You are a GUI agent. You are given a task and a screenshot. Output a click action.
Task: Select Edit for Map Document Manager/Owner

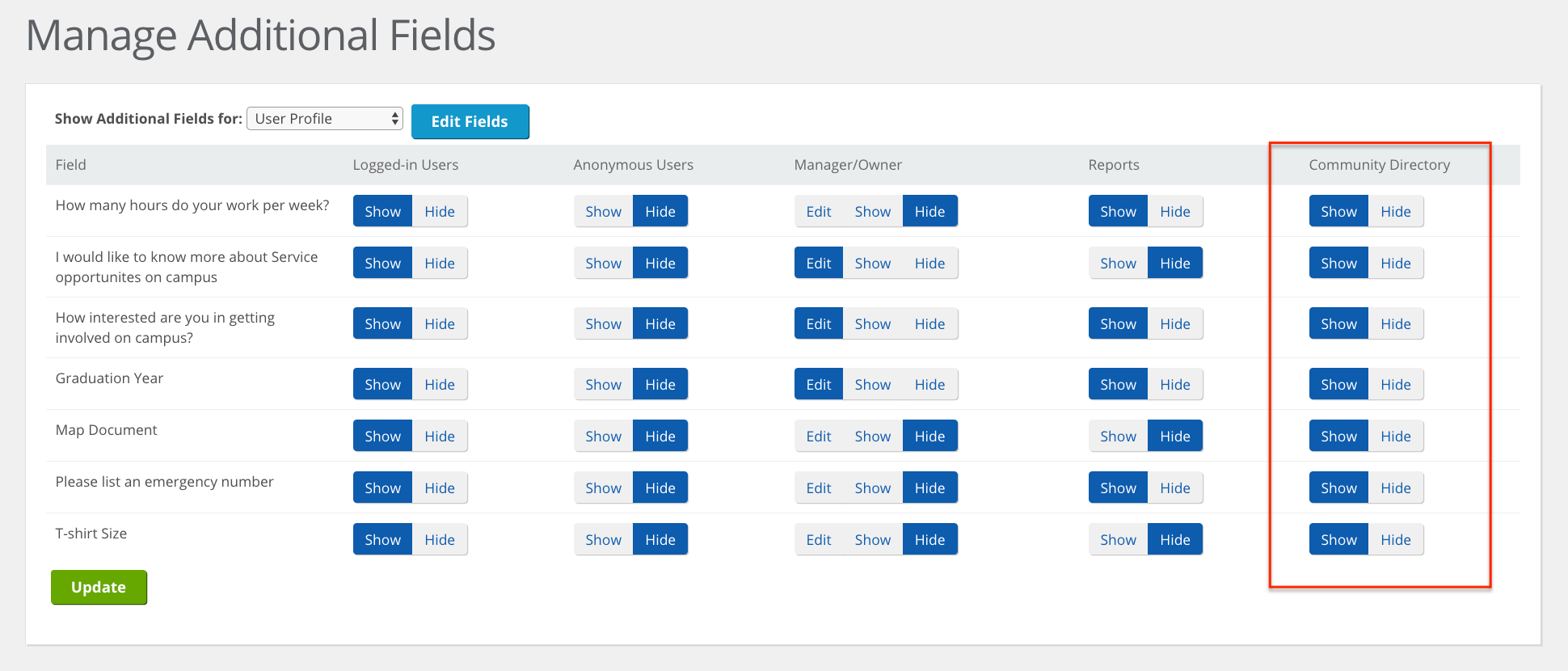(819, 436)
